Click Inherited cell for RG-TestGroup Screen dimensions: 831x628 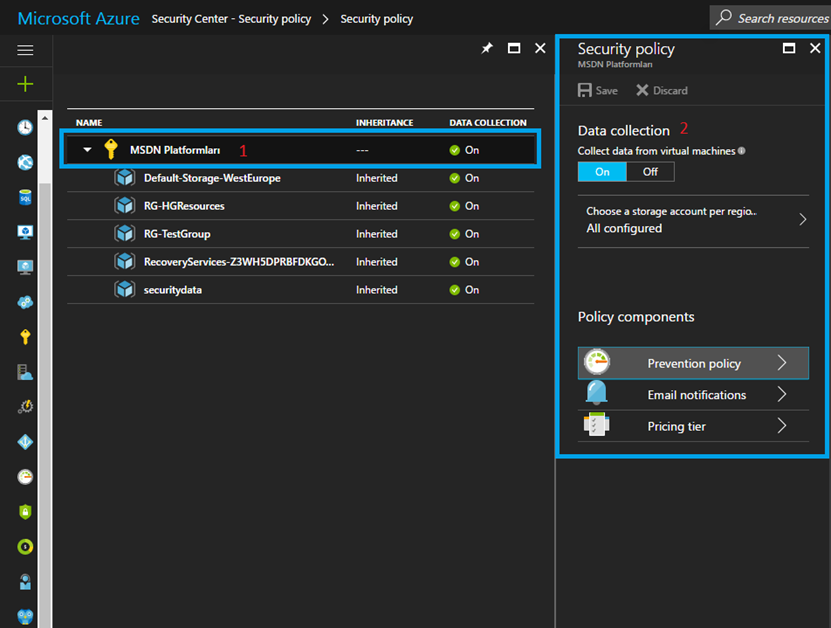[x=376, y=234]
